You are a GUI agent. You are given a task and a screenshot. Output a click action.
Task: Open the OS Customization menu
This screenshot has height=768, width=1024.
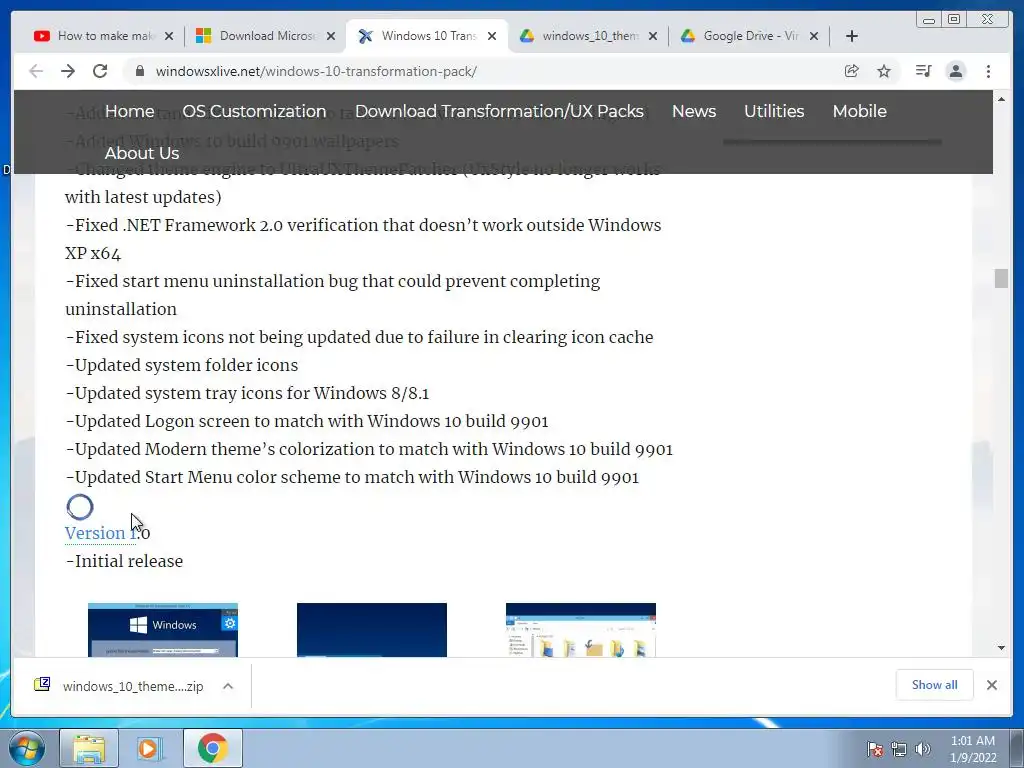tap(254, 111)
